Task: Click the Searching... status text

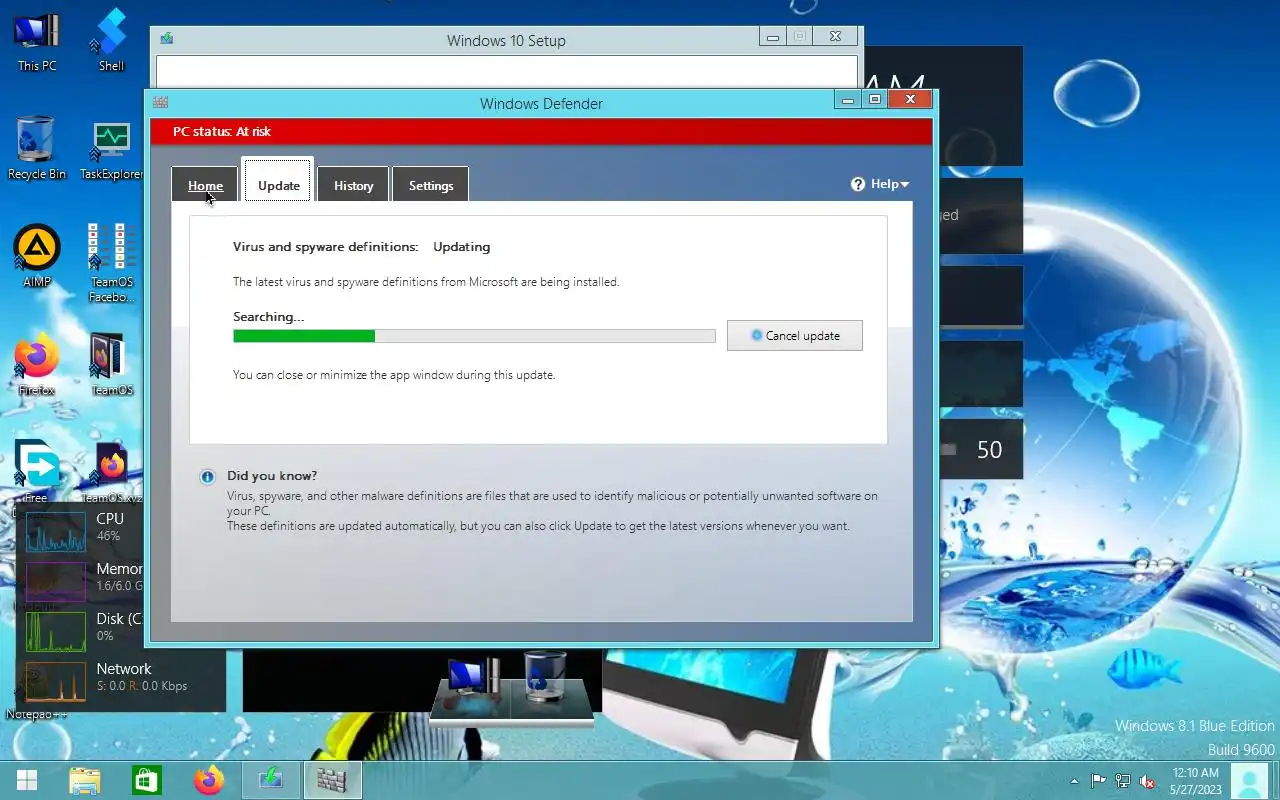Action: point(268,317)
